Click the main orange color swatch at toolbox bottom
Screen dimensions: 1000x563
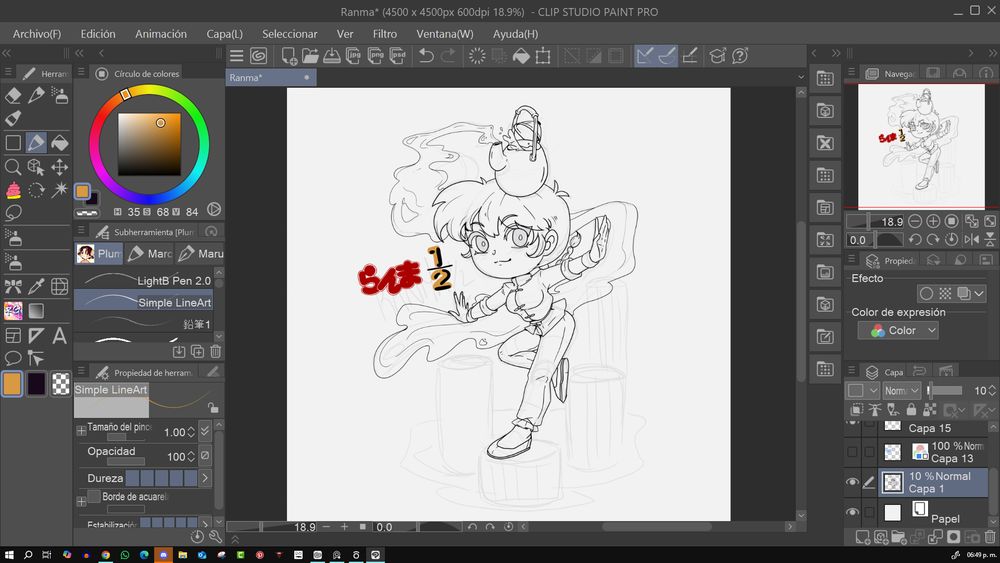[12, 384]
